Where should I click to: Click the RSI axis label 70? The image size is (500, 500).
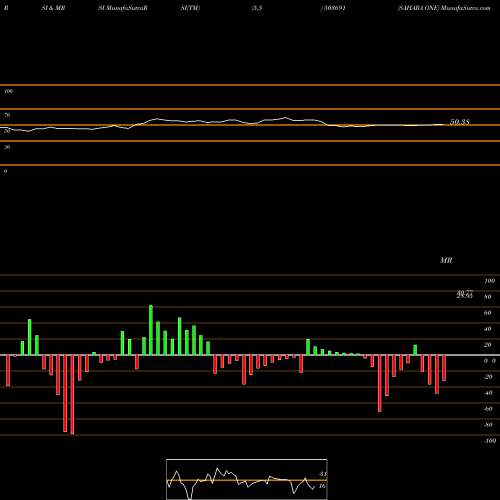tap(7, 115)
